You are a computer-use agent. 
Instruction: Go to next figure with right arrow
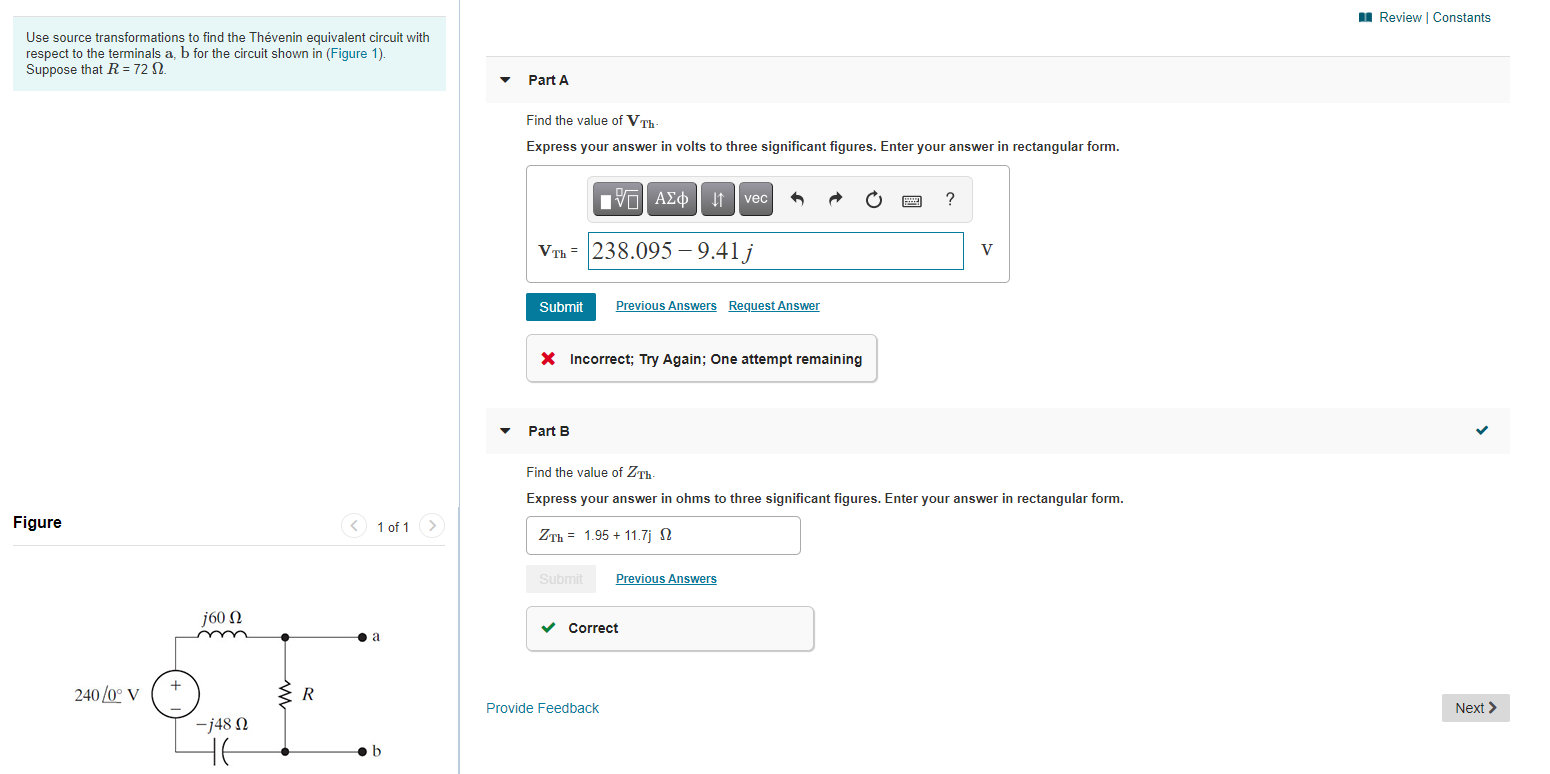tap(431, 525)
